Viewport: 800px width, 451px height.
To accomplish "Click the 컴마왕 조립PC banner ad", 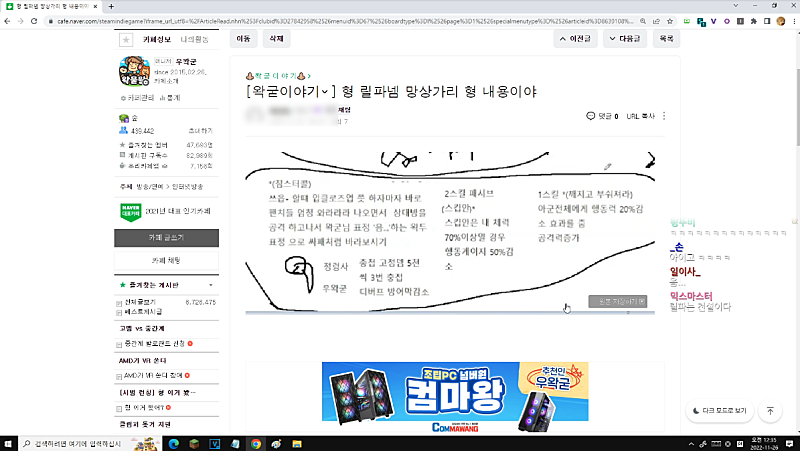I will click(455, 398).
